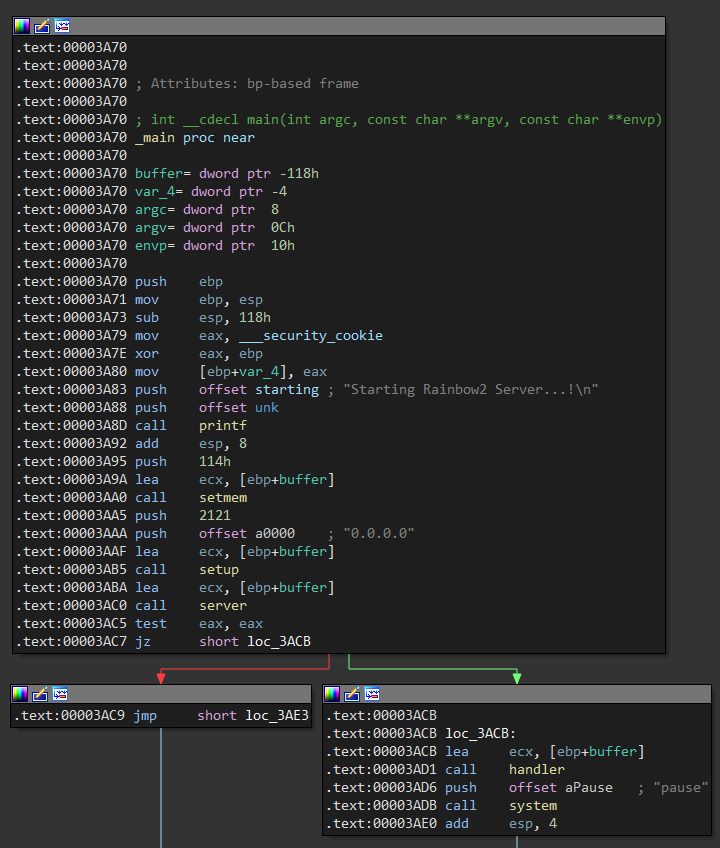This screenshot has height=848, width=720.
Task: Select the '_main proc near' line
Action: click(195, 137)
